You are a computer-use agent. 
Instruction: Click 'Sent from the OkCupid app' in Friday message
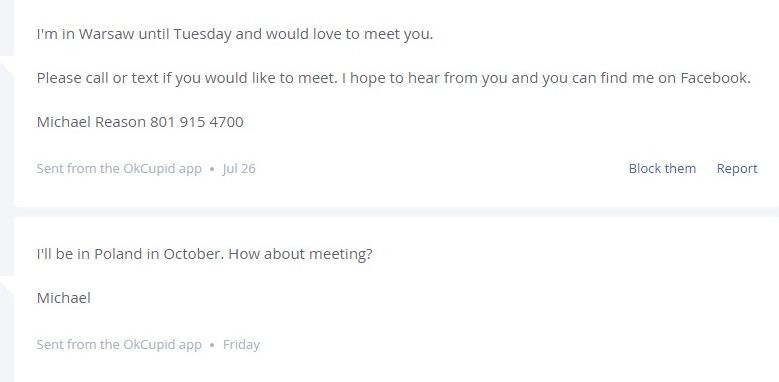(119, 345)
